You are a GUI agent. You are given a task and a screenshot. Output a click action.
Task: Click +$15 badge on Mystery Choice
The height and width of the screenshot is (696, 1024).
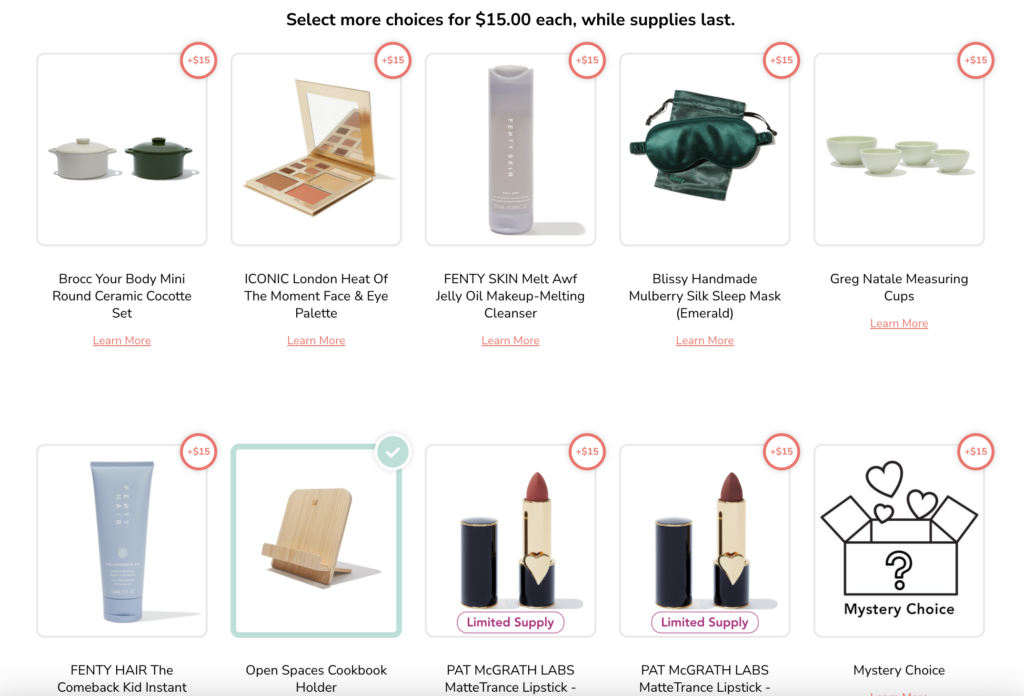click(x=975, y=452)
